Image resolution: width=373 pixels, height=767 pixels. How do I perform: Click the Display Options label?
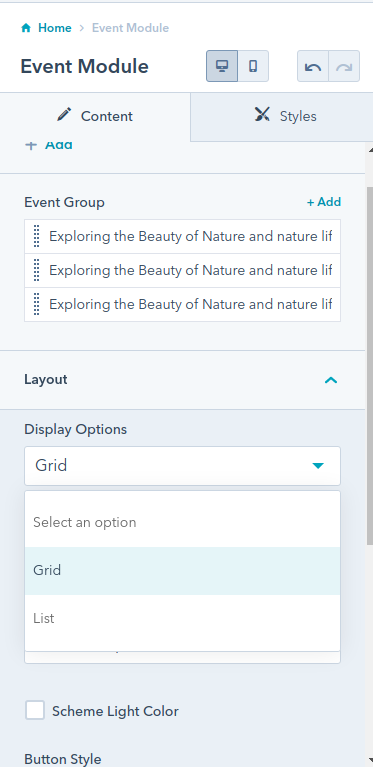[76, 429]
